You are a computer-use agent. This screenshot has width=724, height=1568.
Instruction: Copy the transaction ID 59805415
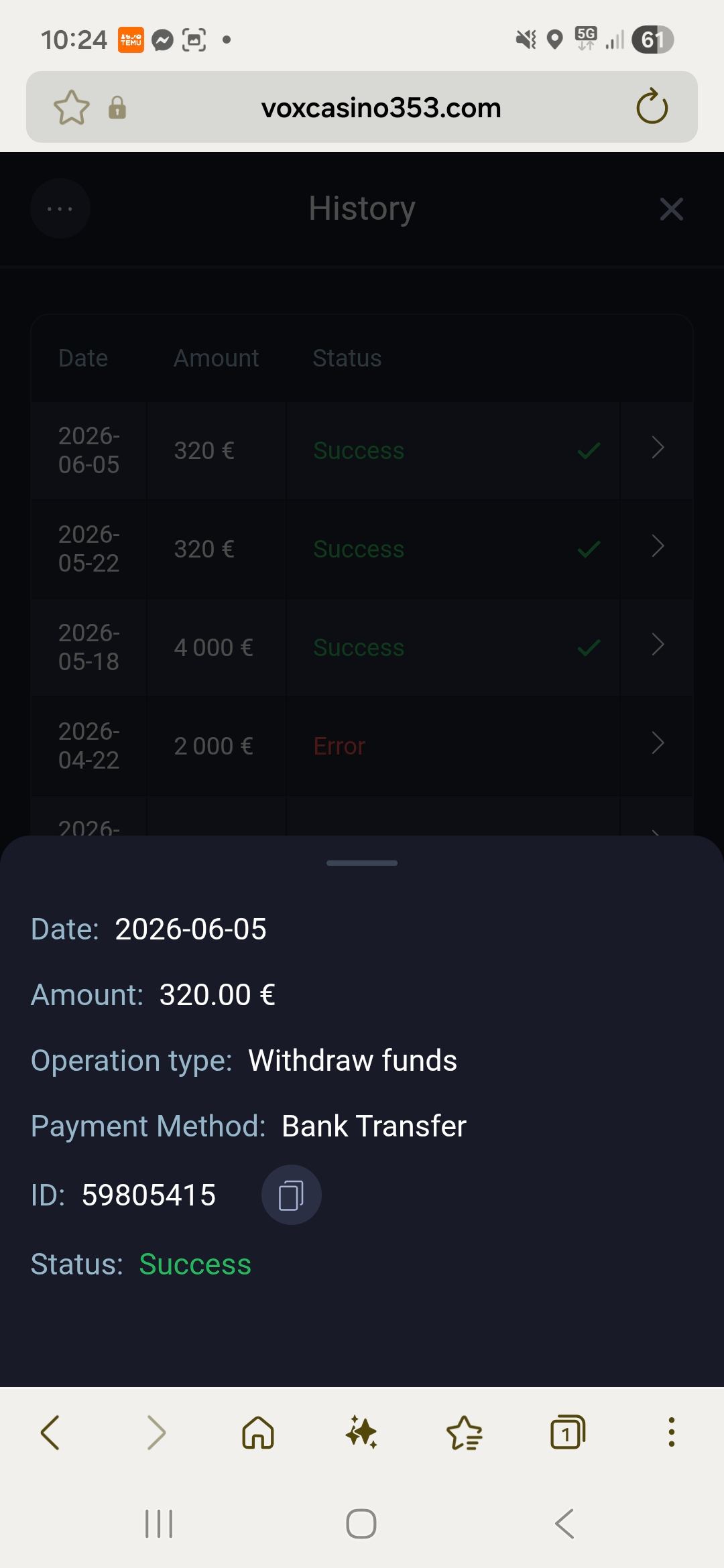pos(291,1195)
